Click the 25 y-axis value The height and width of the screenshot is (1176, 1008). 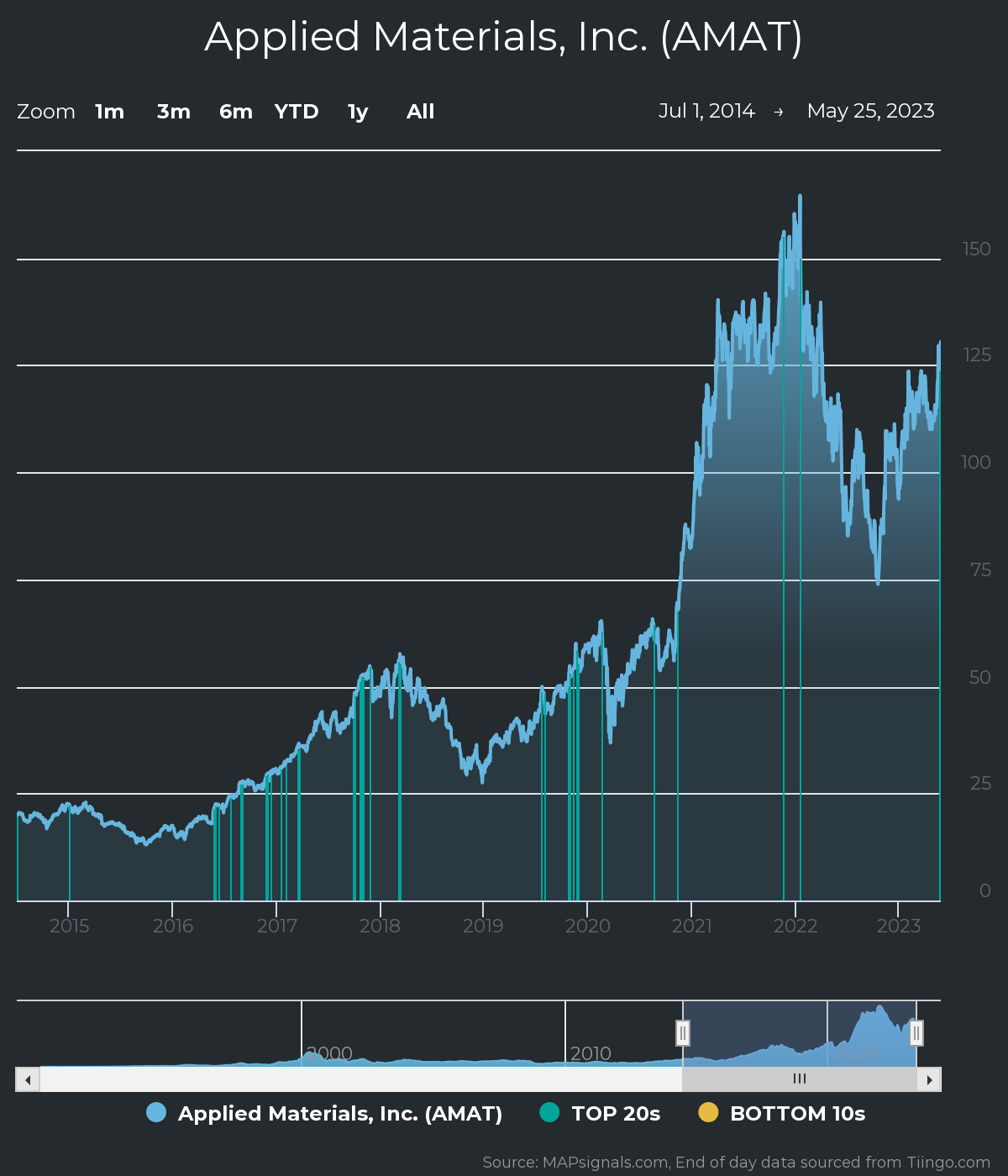(980, 784)
